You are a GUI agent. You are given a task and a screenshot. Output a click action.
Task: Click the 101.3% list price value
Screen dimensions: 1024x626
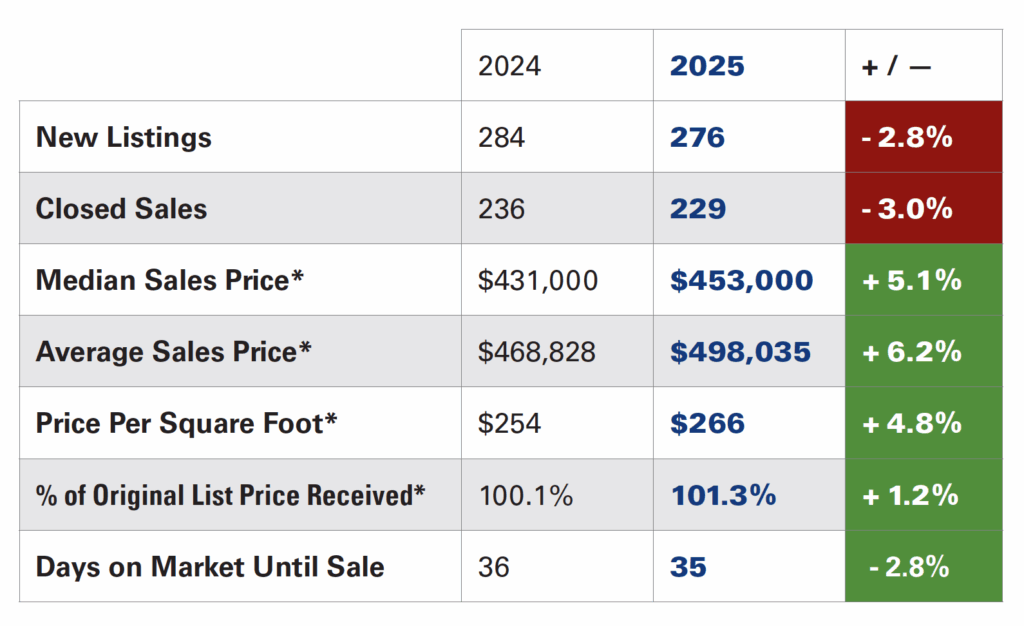click(722, 495)
